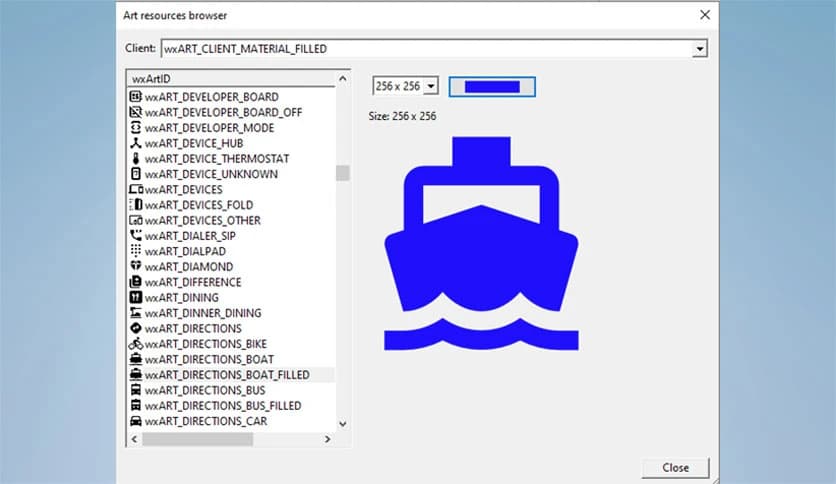Select the wxART_DIALER_SIP text
Viewport: 836px width, 484px height.
(190, 236)
